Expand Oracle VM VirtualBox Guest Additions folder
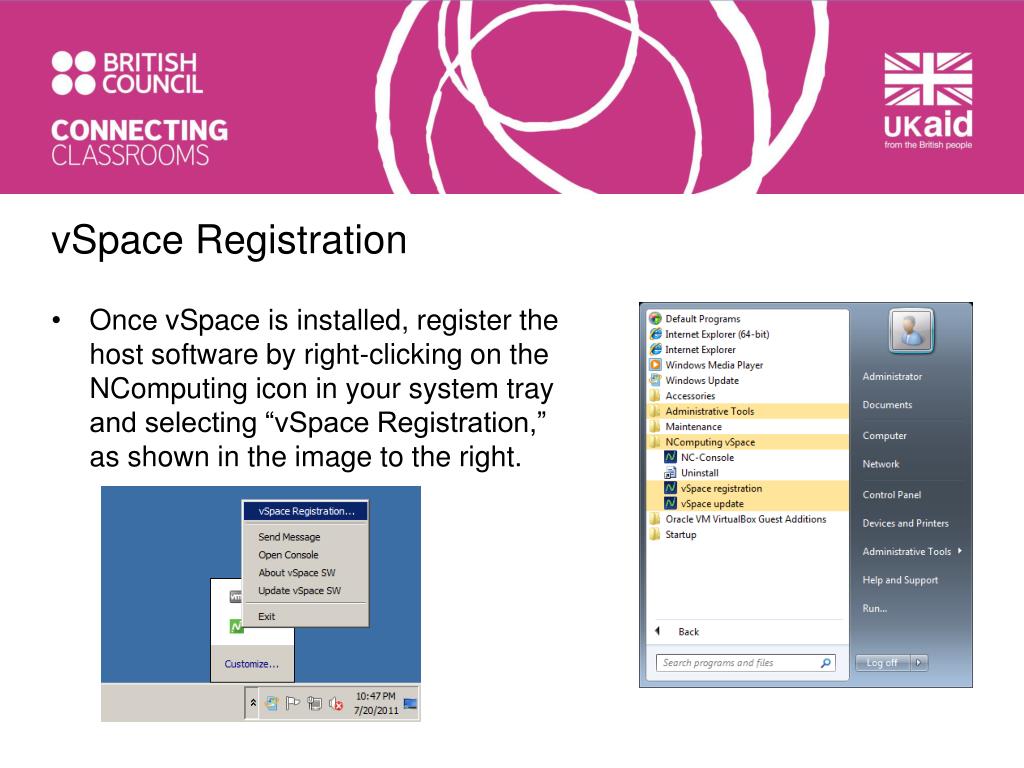Image resolution: width=1024 pixels, height=768 pixels. [746, 519]
